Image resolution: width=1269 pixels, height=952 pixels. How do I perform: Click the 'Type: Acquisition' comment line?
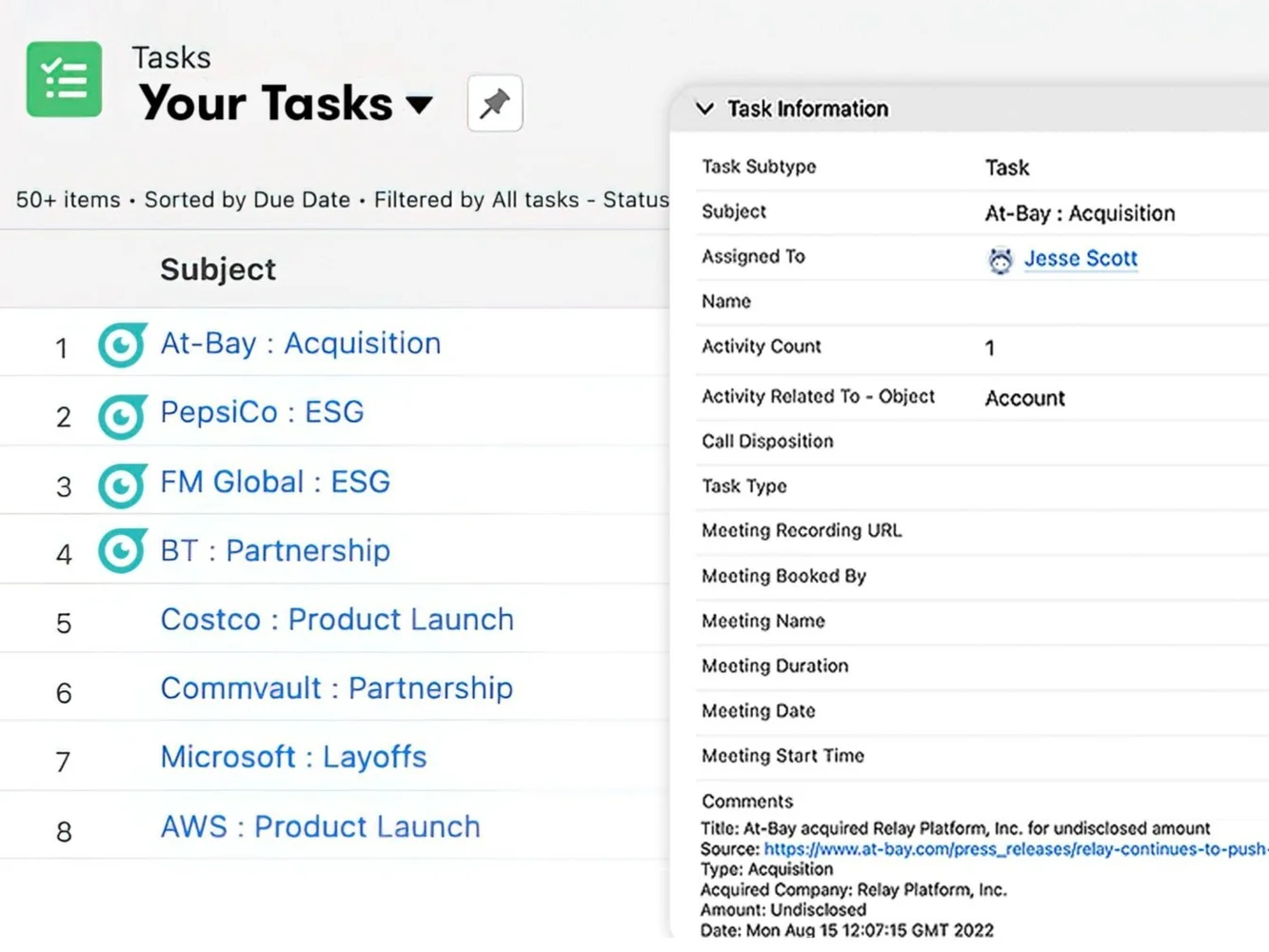point(766,869)
